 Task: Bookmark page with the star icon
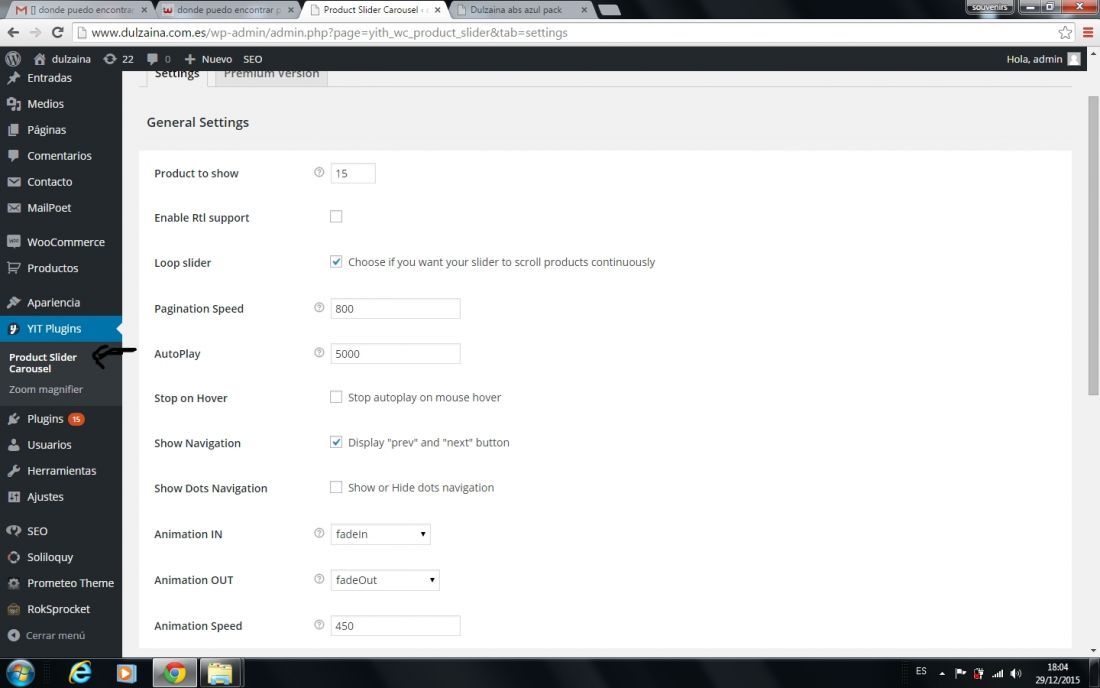point(1065,32)
